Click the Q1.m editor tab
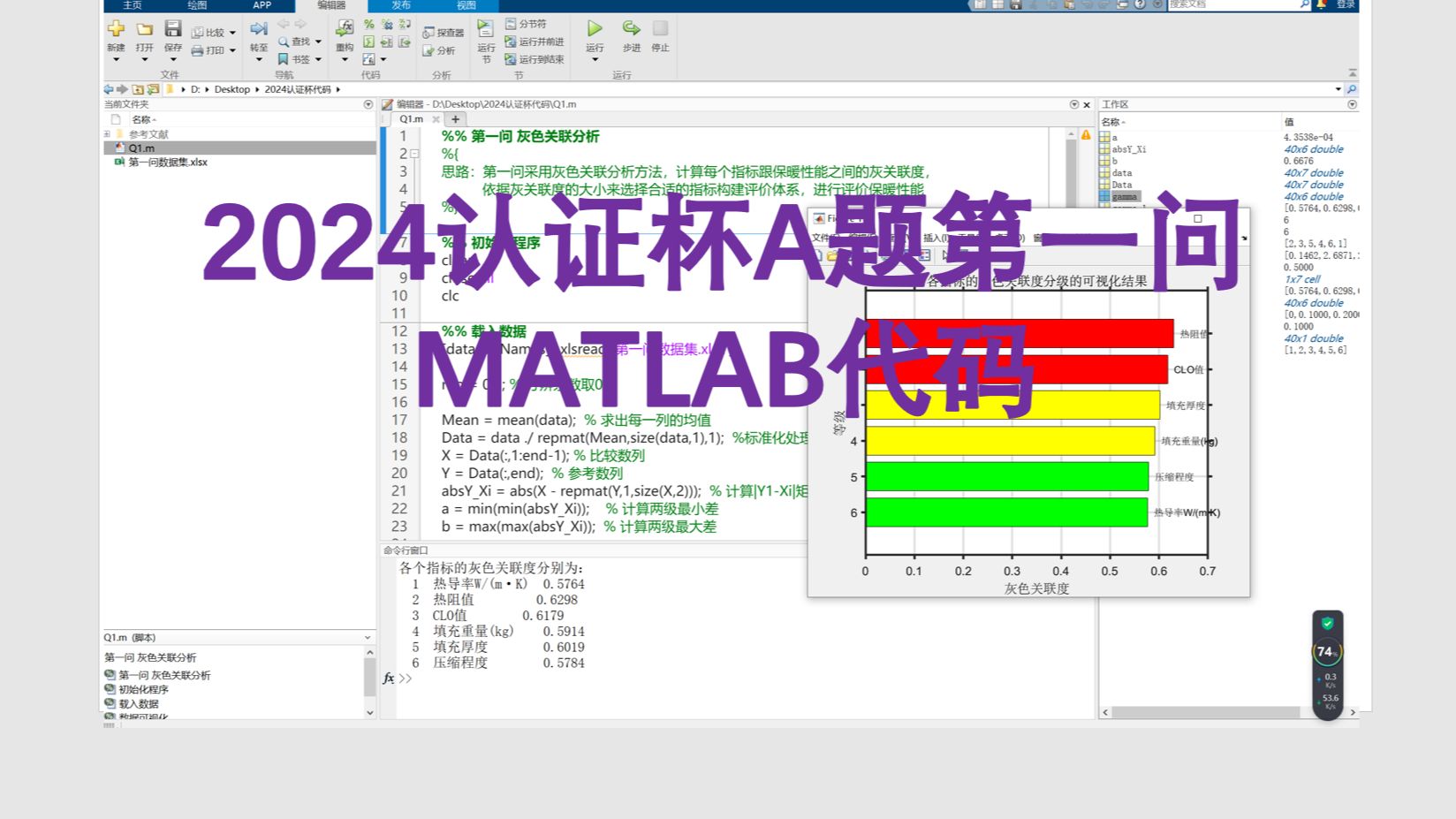The image size is (1456, 819). tap(411, 118)
